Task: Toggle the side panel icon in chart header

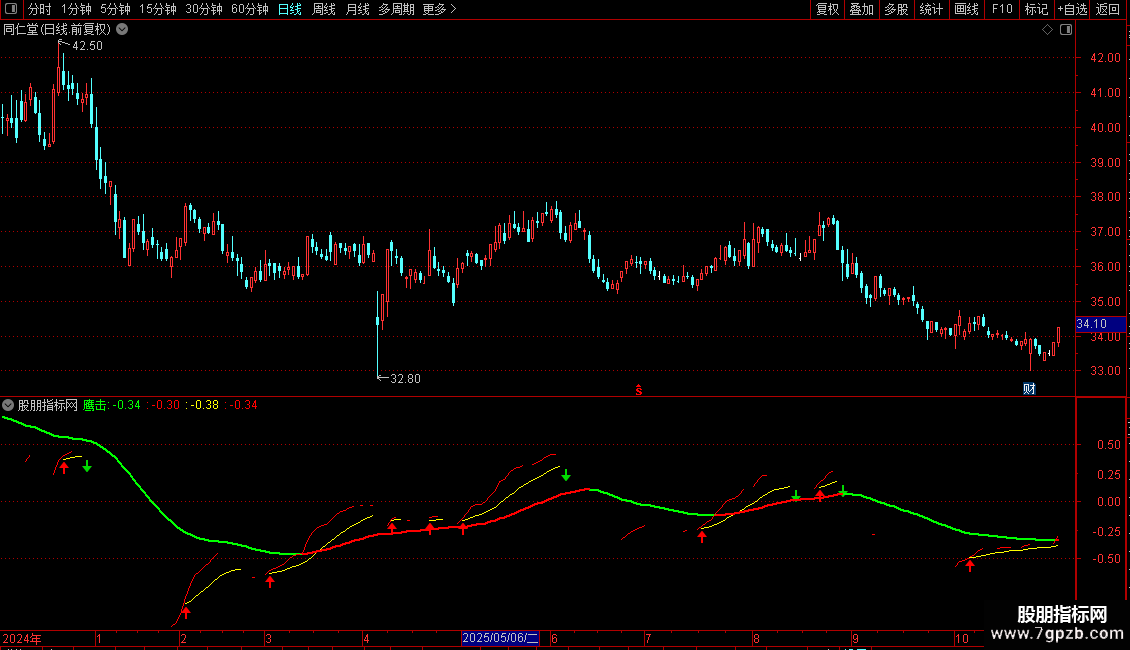Action: click(x=1066, y=30)
